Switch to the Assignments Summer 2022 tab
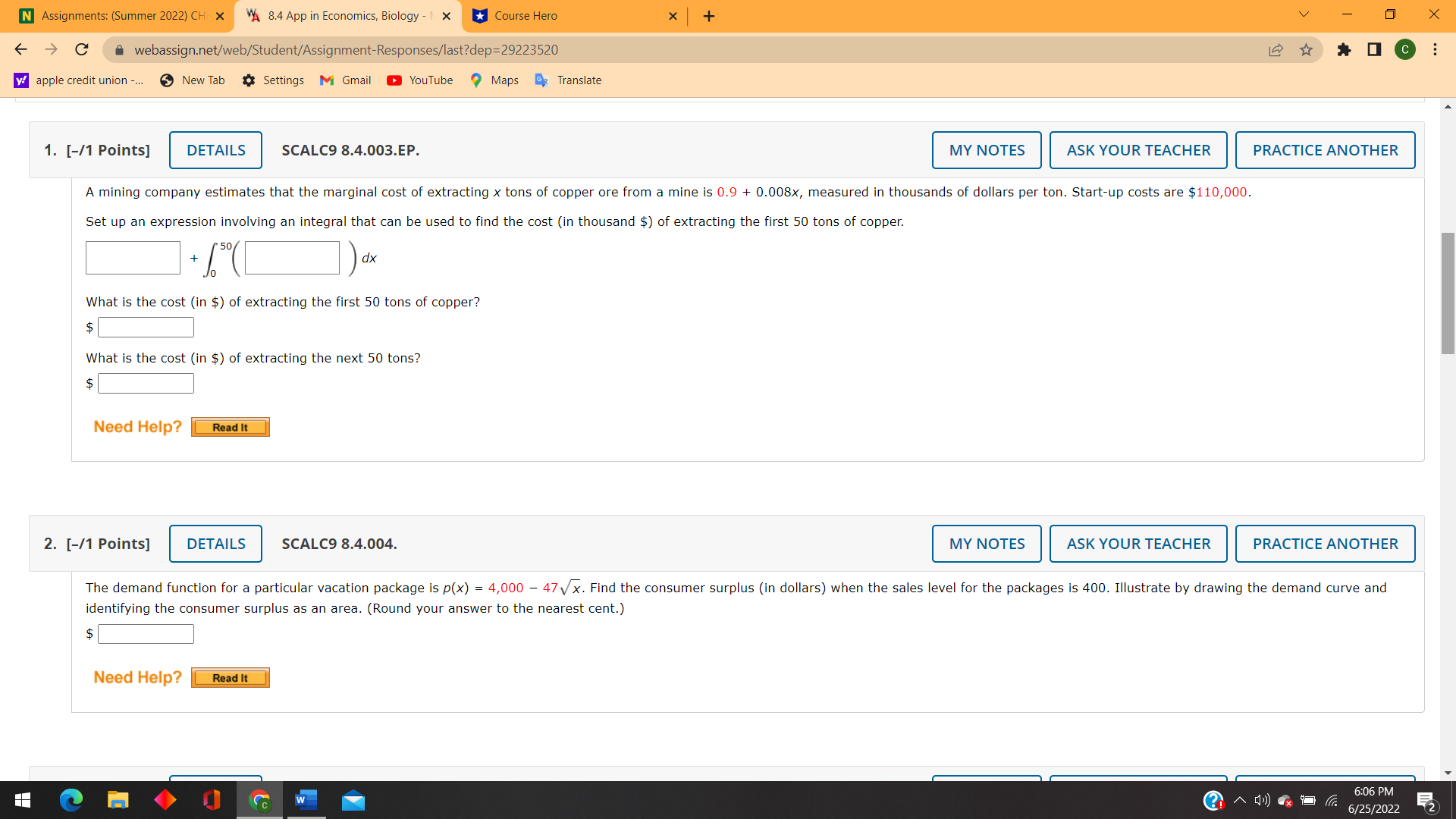The width and height of the screenshot is (1456, 819). click(121, 15)
